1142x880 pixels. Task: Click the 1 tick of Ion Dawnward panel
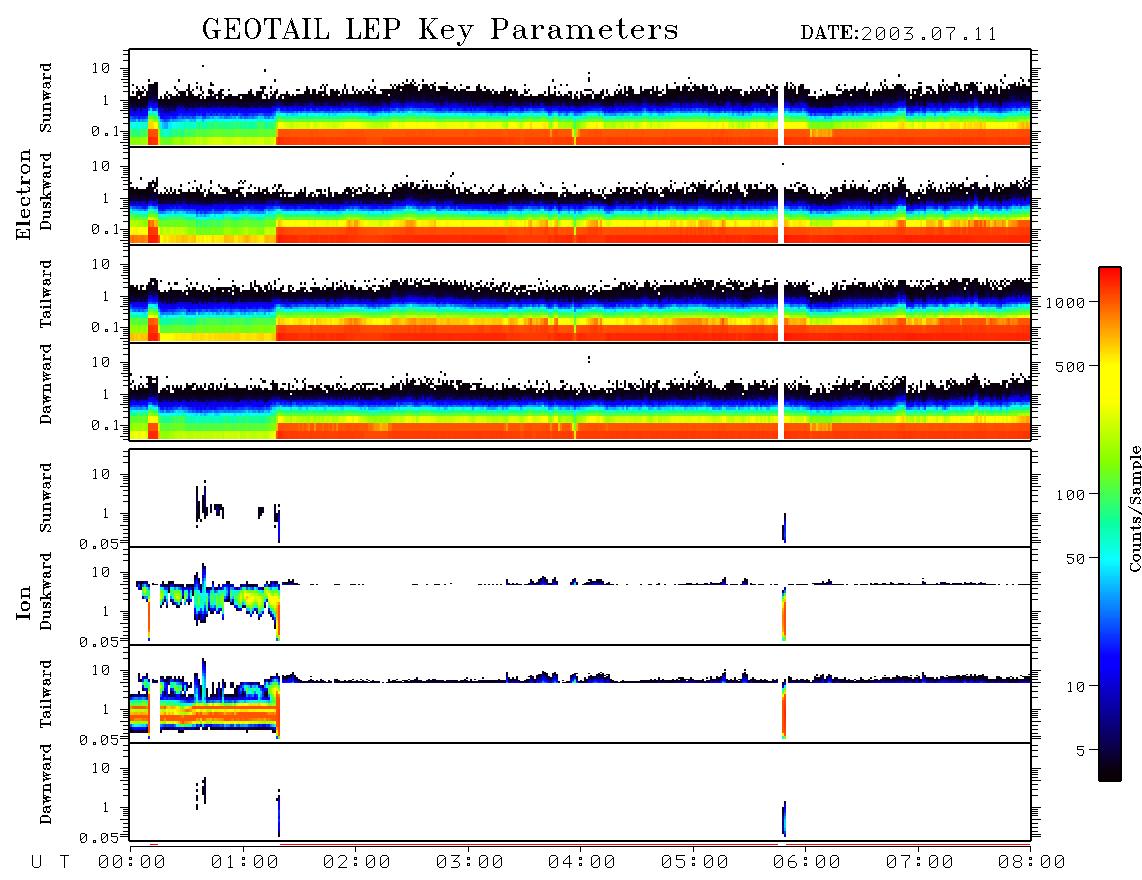click(106, 807)
